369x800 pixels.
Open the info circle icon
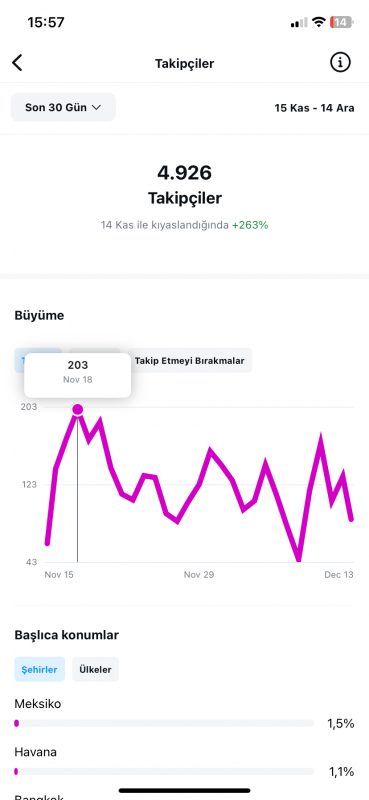pos(340,63)
